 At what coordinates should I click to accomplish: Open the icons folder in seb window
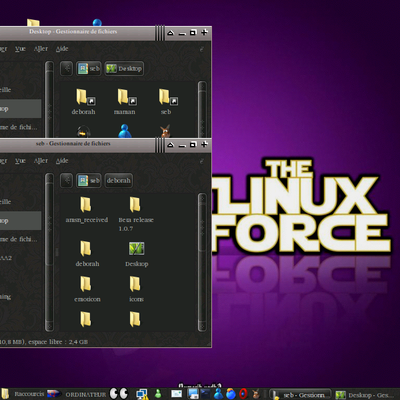(x=136, y=289)
